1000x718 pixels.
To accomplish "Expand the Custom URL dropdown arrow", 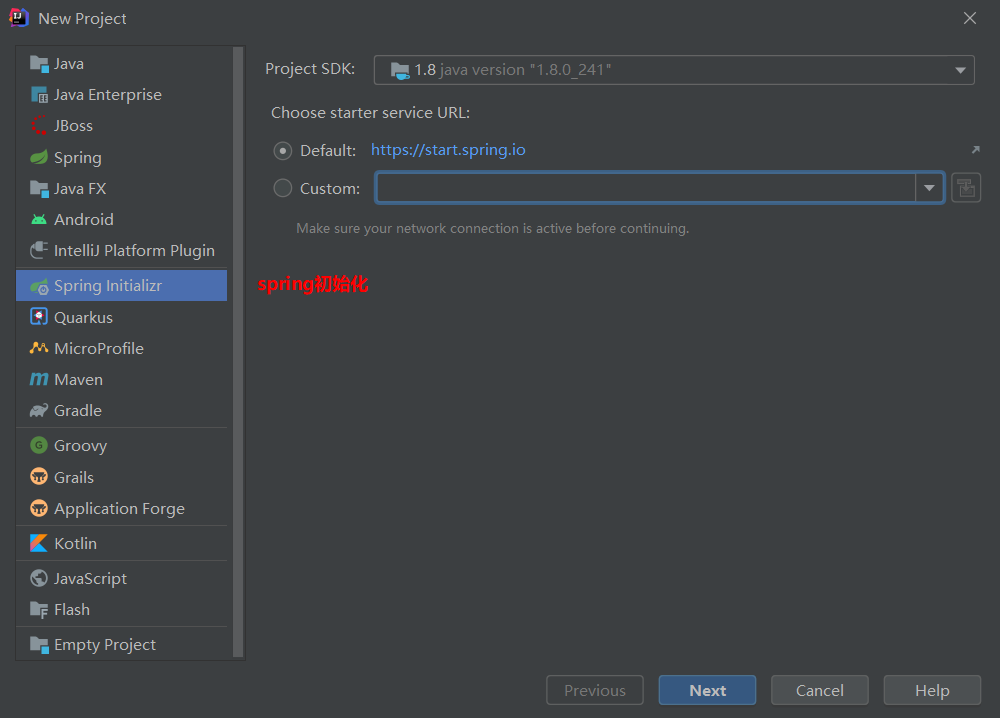I will (929, 188).
